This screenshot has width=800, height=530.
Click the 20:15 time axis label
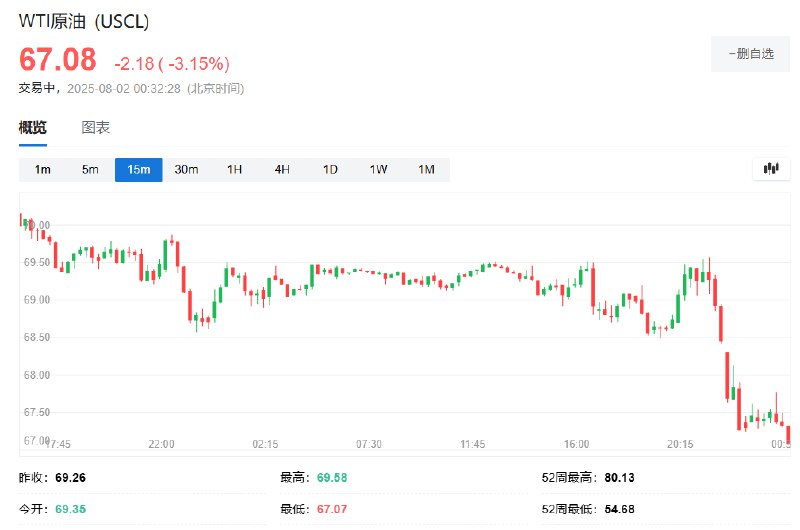click(680, 444)
